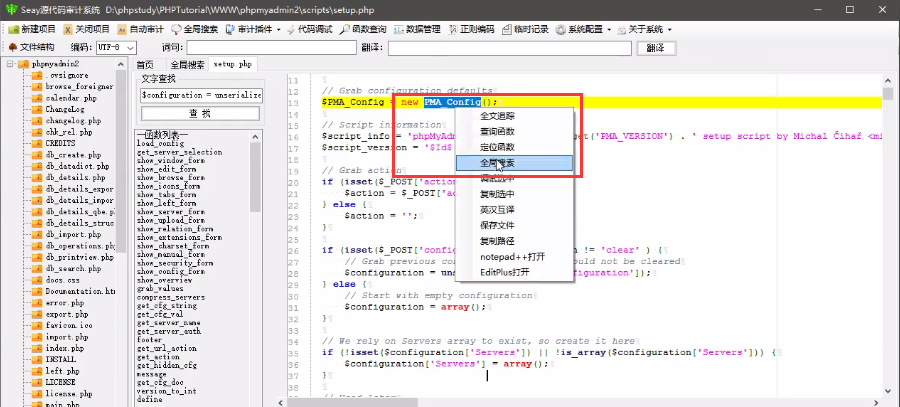Switch to the 首页 home tab

click(146, 64)
